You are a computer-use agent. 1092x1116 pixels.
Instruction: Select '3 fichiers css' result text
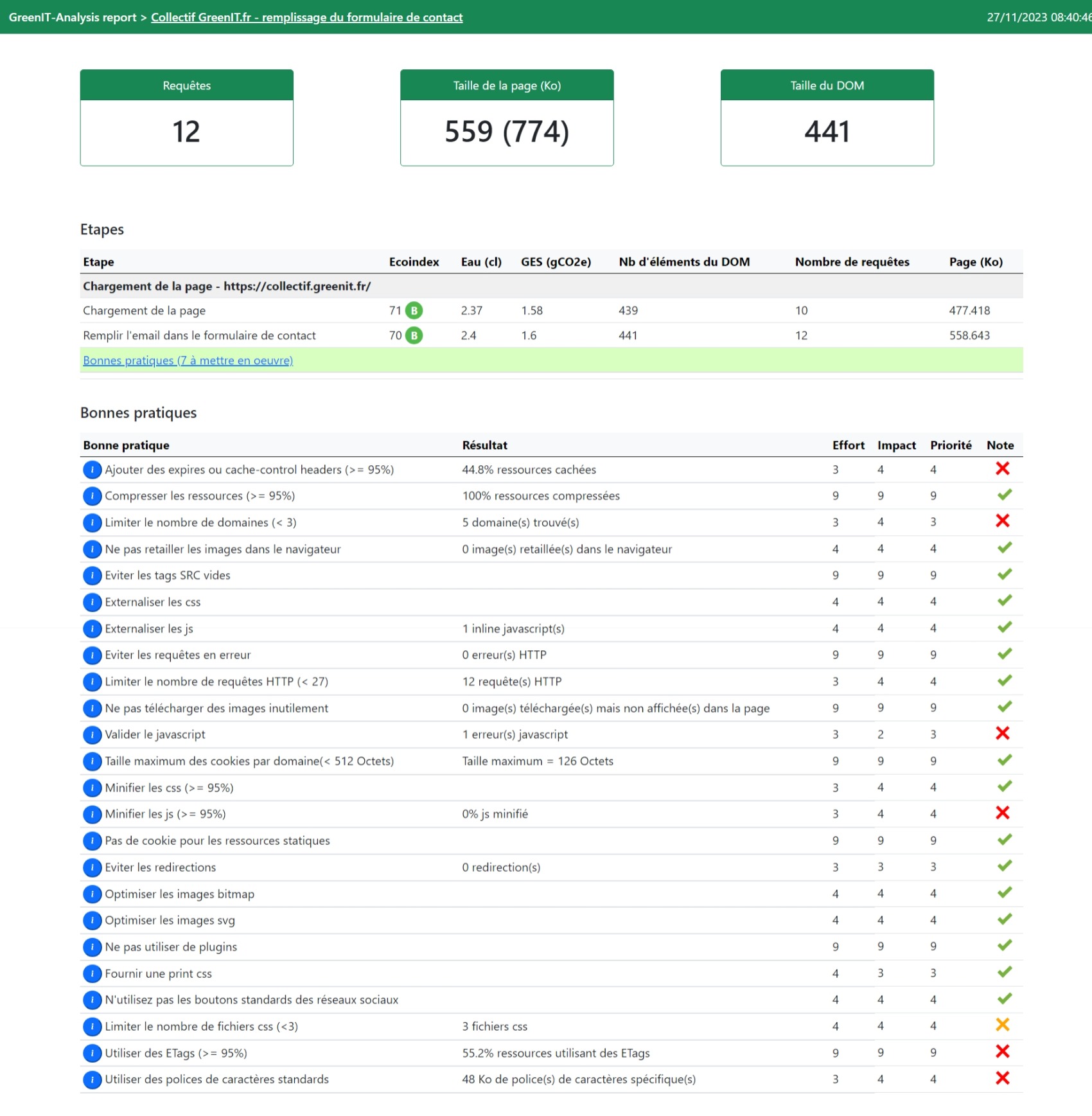pyautogui.click(x=495, y=1027)
